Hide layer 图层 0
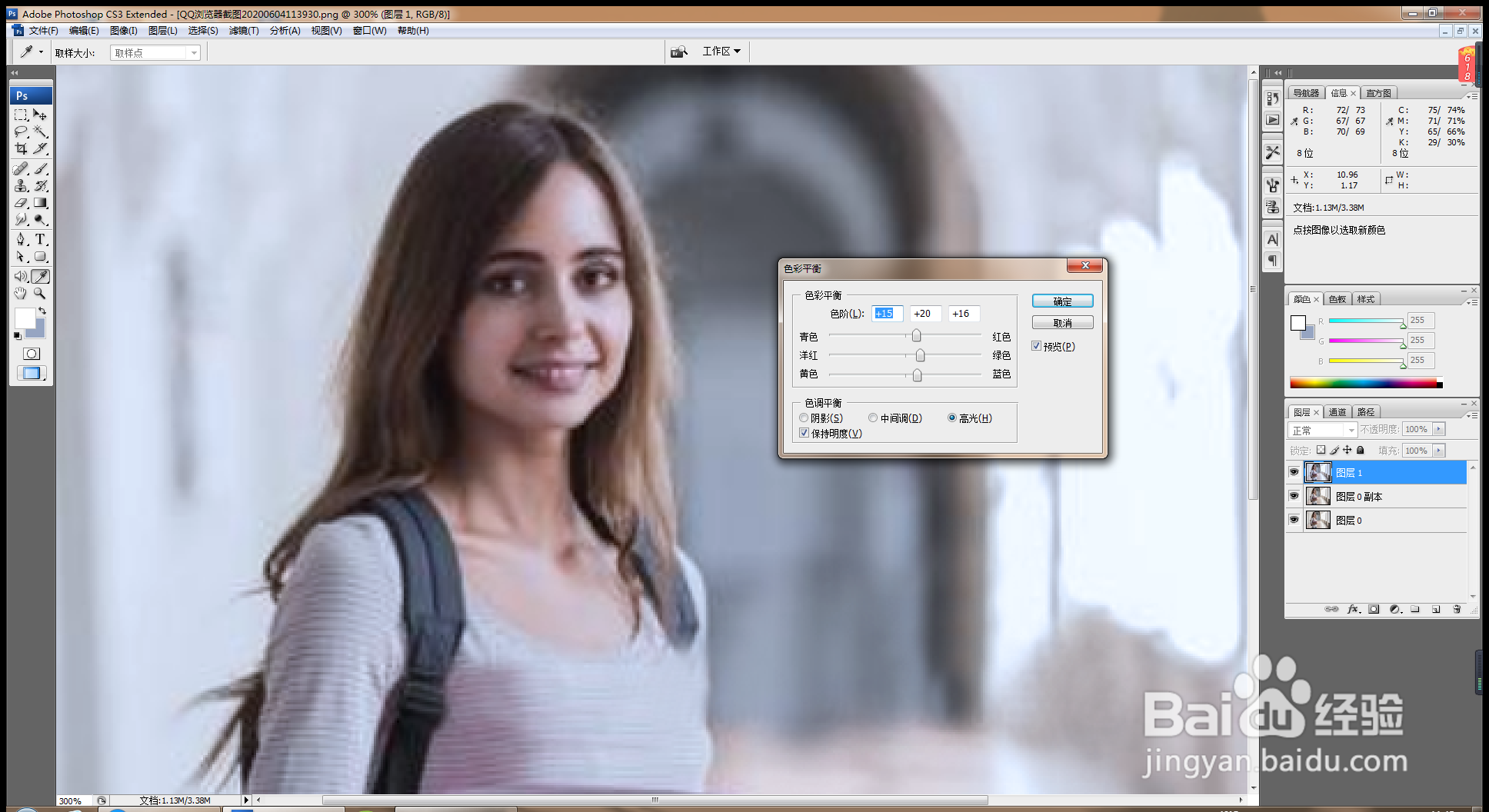 1294,520
